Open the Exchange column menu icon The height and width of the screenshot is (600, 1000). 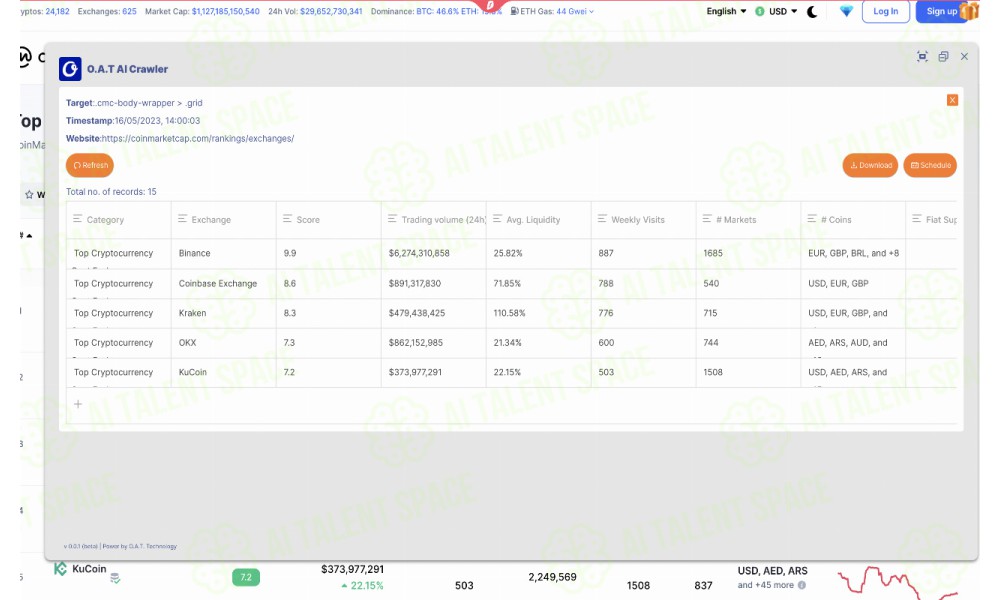[x=182, y=219]
